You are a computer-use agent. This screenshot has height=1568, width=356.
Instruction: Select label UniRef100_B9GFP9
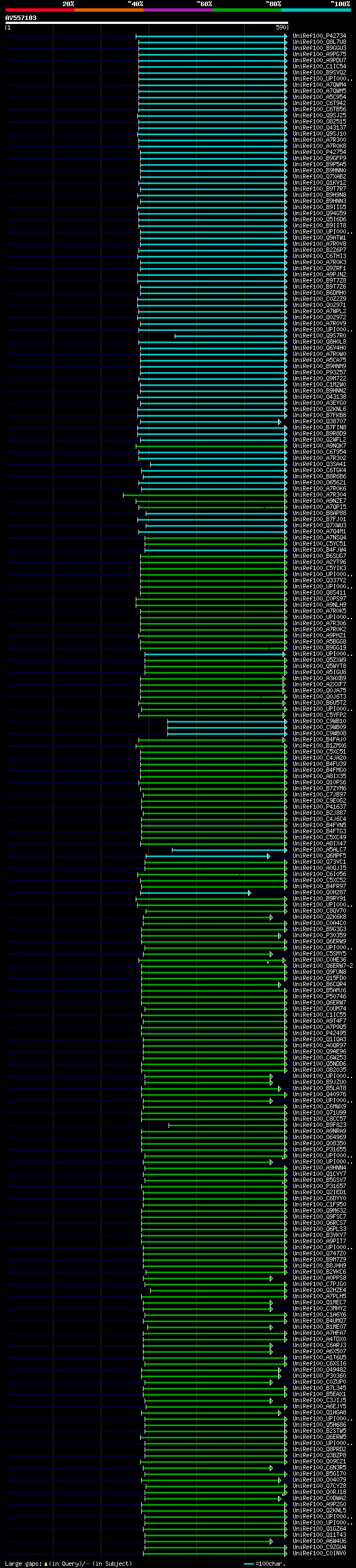(x=319, y=159)
